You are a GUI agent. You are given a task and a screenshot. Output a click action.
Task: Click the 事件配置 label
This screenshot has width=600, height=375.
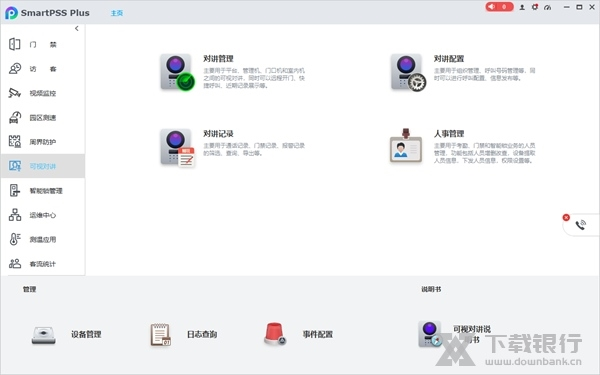318,334
